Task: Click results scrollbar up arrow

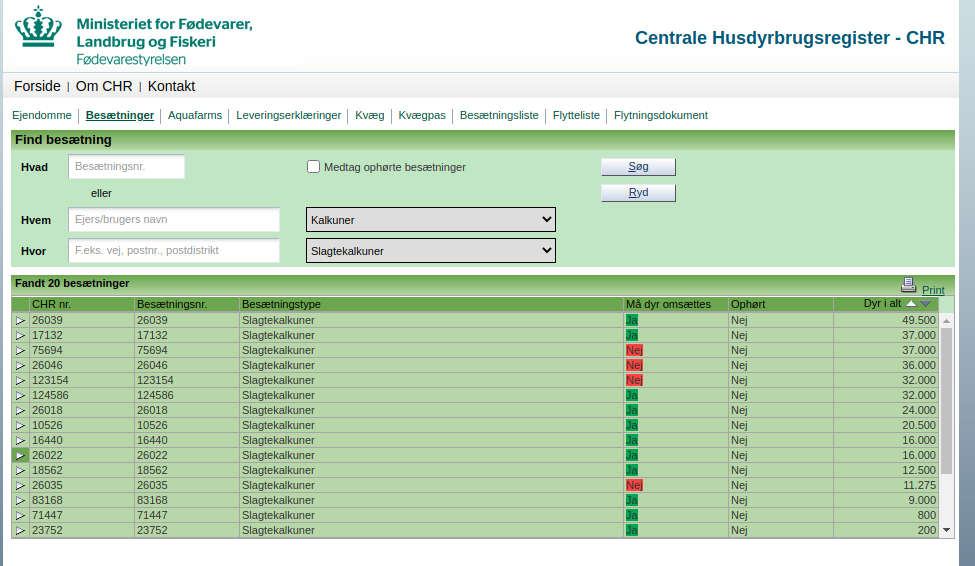Action: pyautogui.click(x=946, y=321)
